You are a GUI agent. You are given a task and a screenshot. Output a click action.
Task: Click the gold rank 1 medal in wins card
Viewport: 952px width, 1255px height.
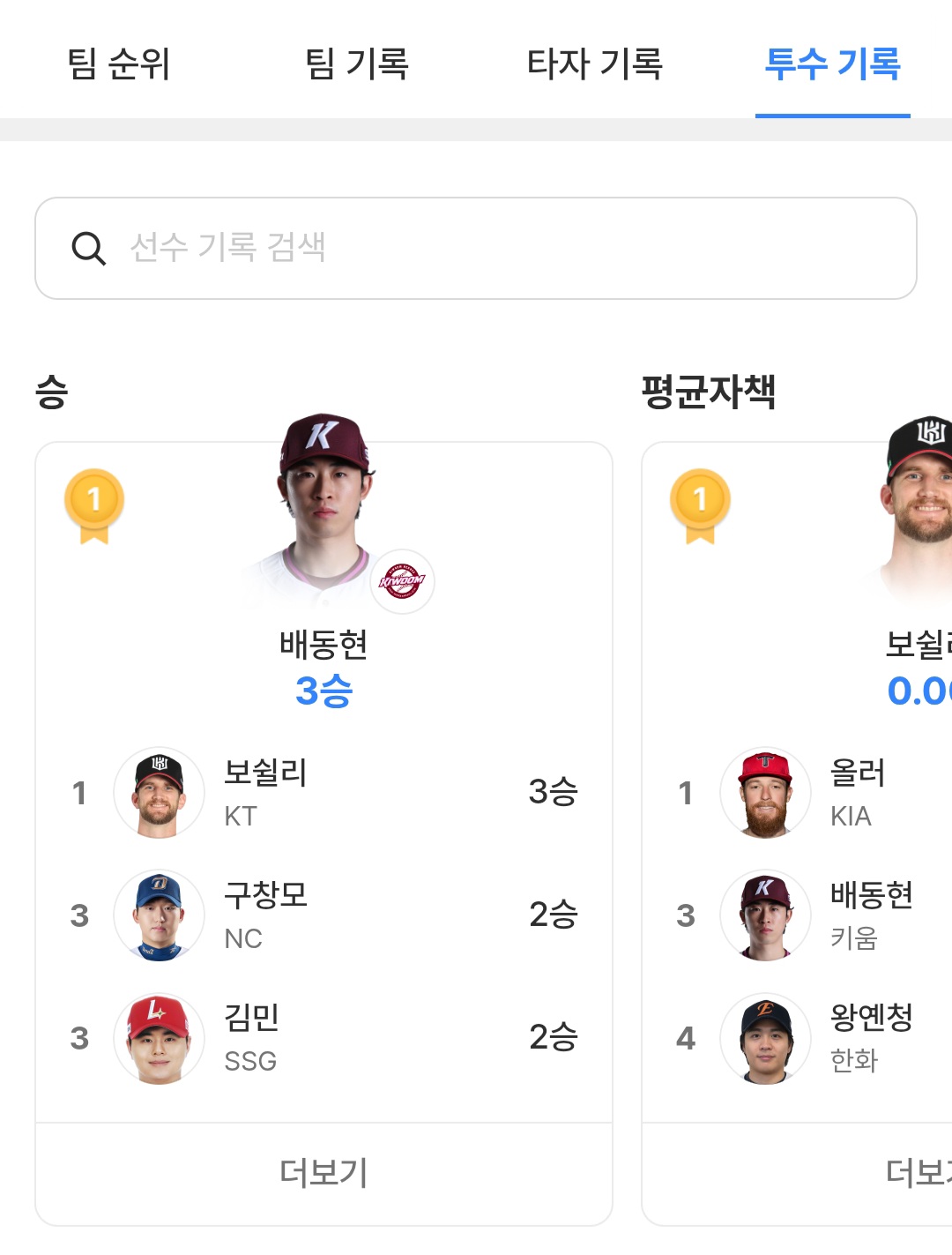pos(94,504)
